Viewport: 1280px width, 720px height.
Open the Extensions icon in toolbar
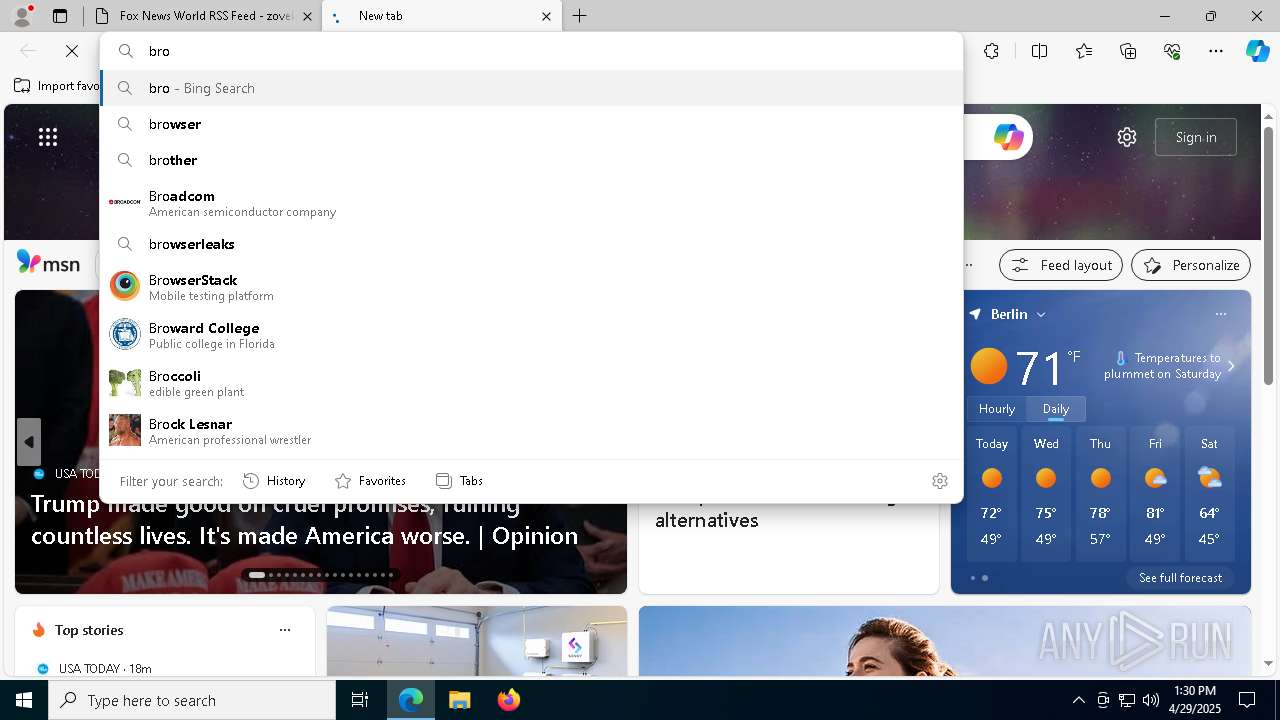tap(991, 51)
